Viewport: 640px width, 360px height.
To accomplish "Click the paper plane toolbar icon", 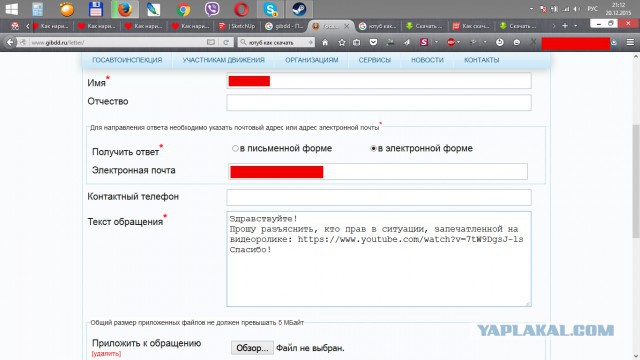I will tap(407, 42).
